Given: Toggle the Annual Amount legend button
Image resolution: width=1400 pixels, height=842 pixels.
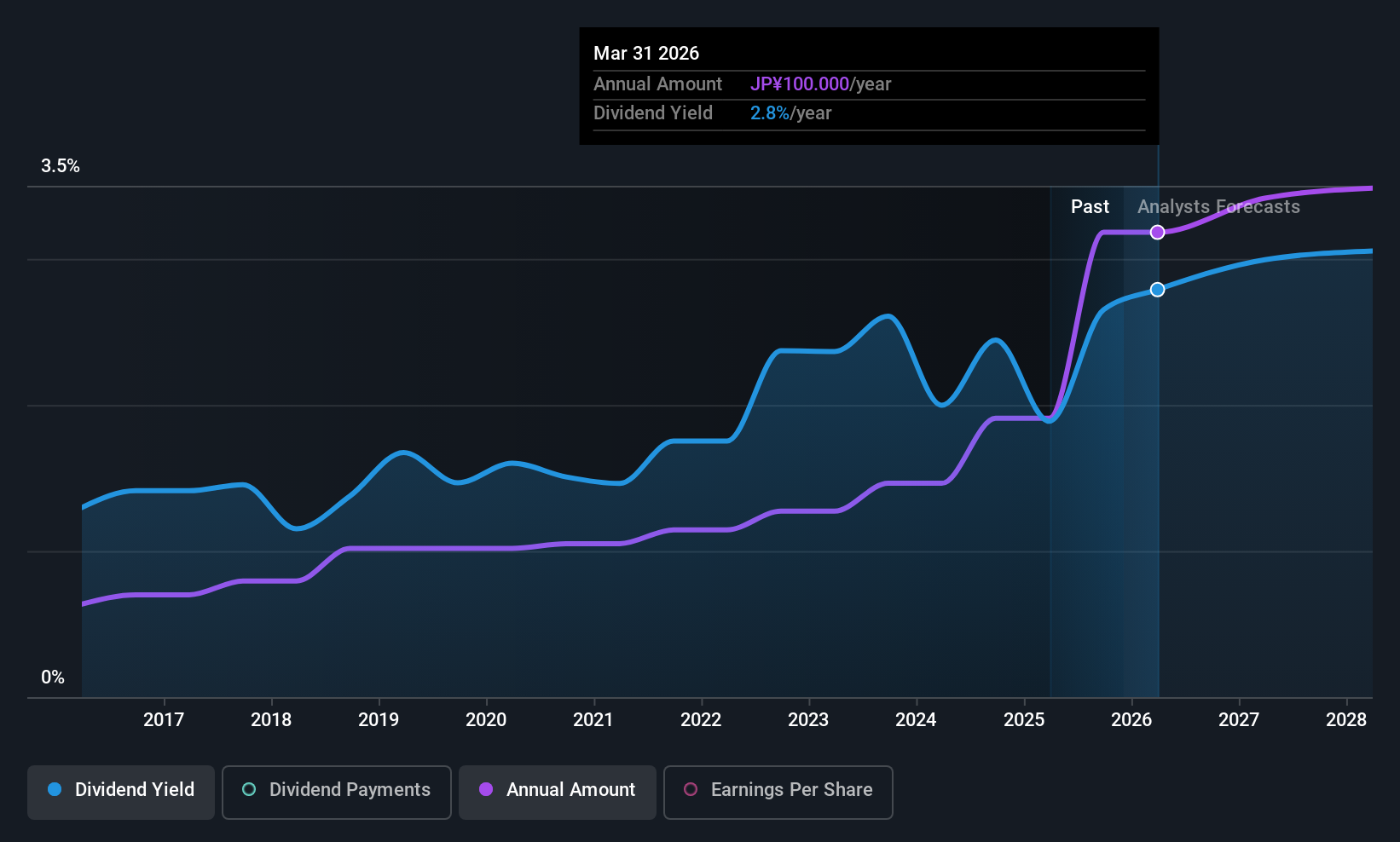Looking at the screenshot, I should click(558, 791).
